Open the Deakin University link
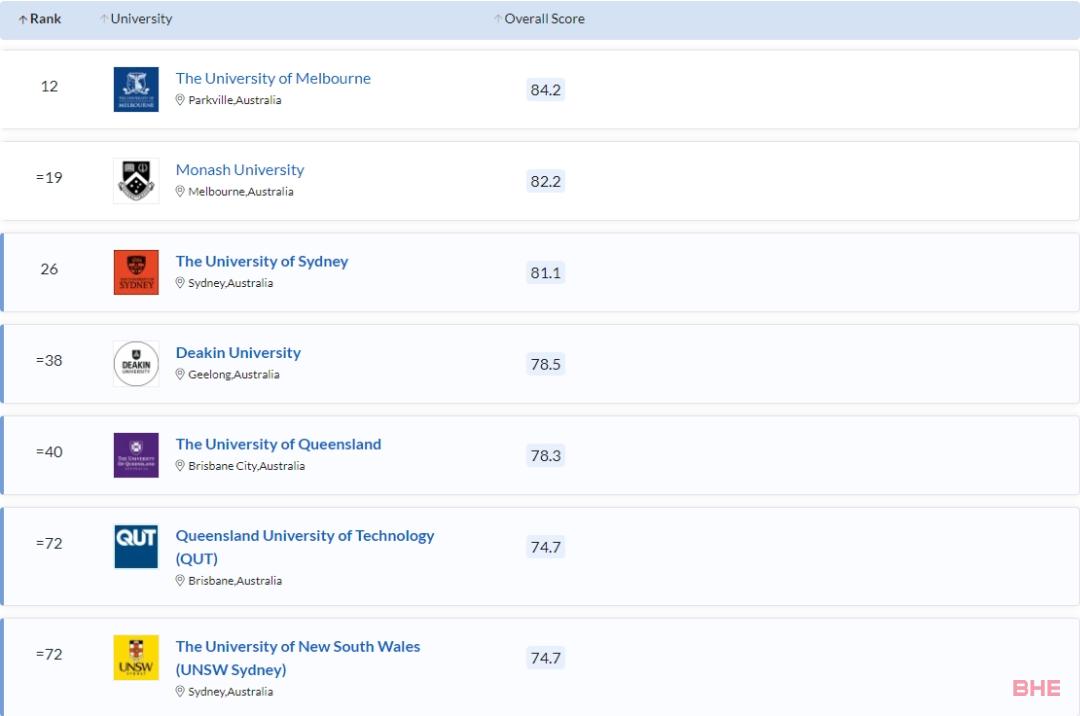This screenshot has height=716, width=1080. tap(238, 353)
